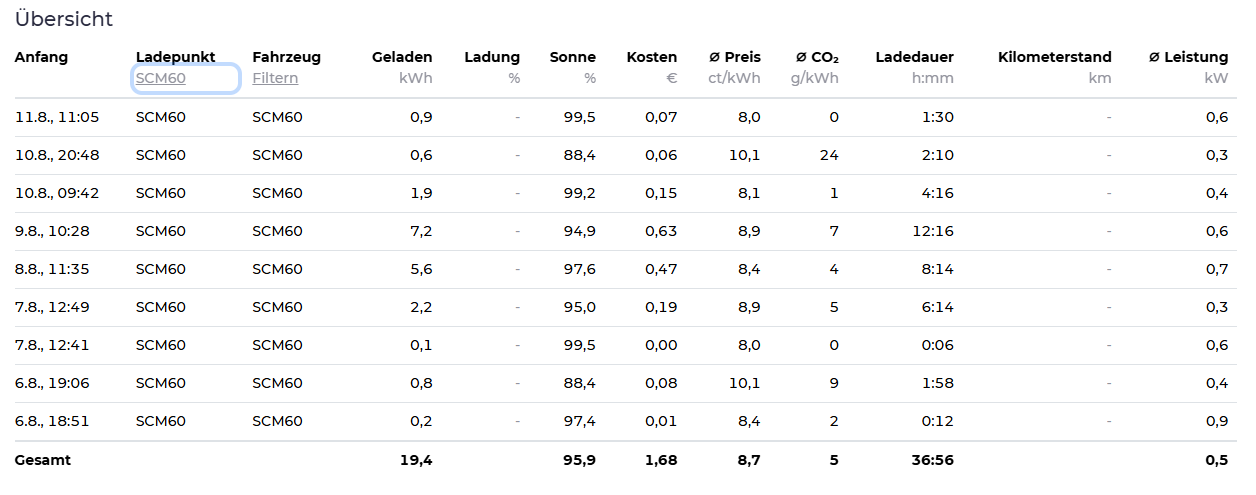Open the session started 10.8., 20:48
This screenshot has height=495, width=1256.
pyautogui.click(x=625, y=155)
